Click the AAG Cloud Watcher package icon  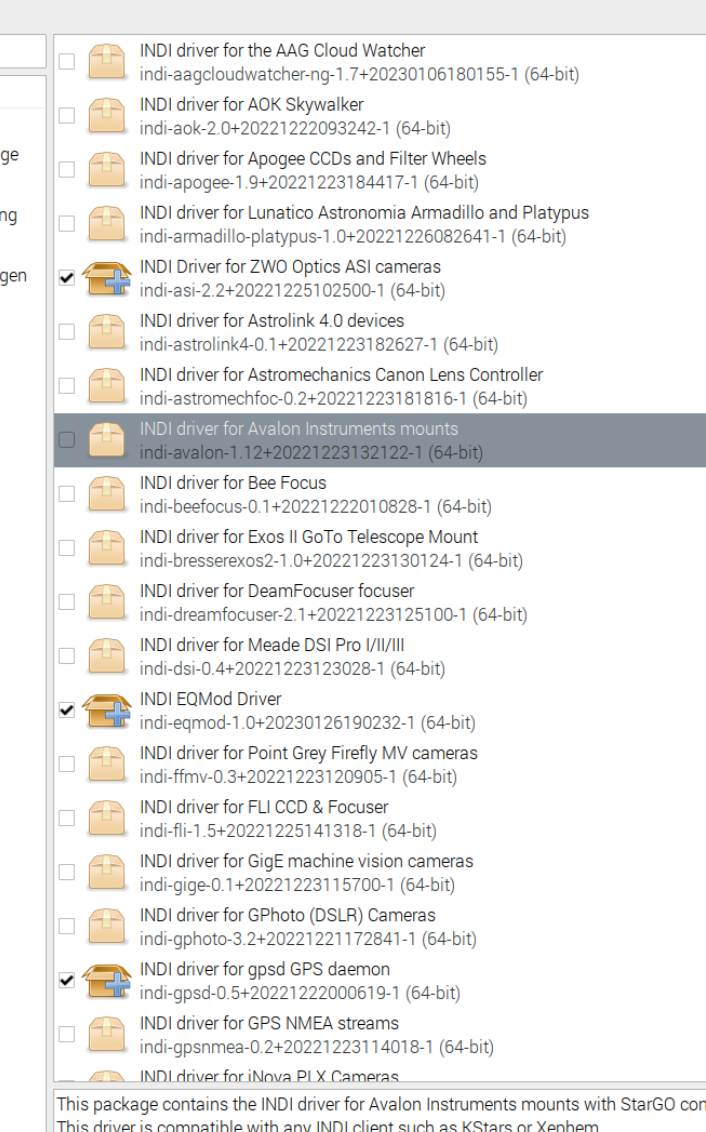(x=107, y=61)
